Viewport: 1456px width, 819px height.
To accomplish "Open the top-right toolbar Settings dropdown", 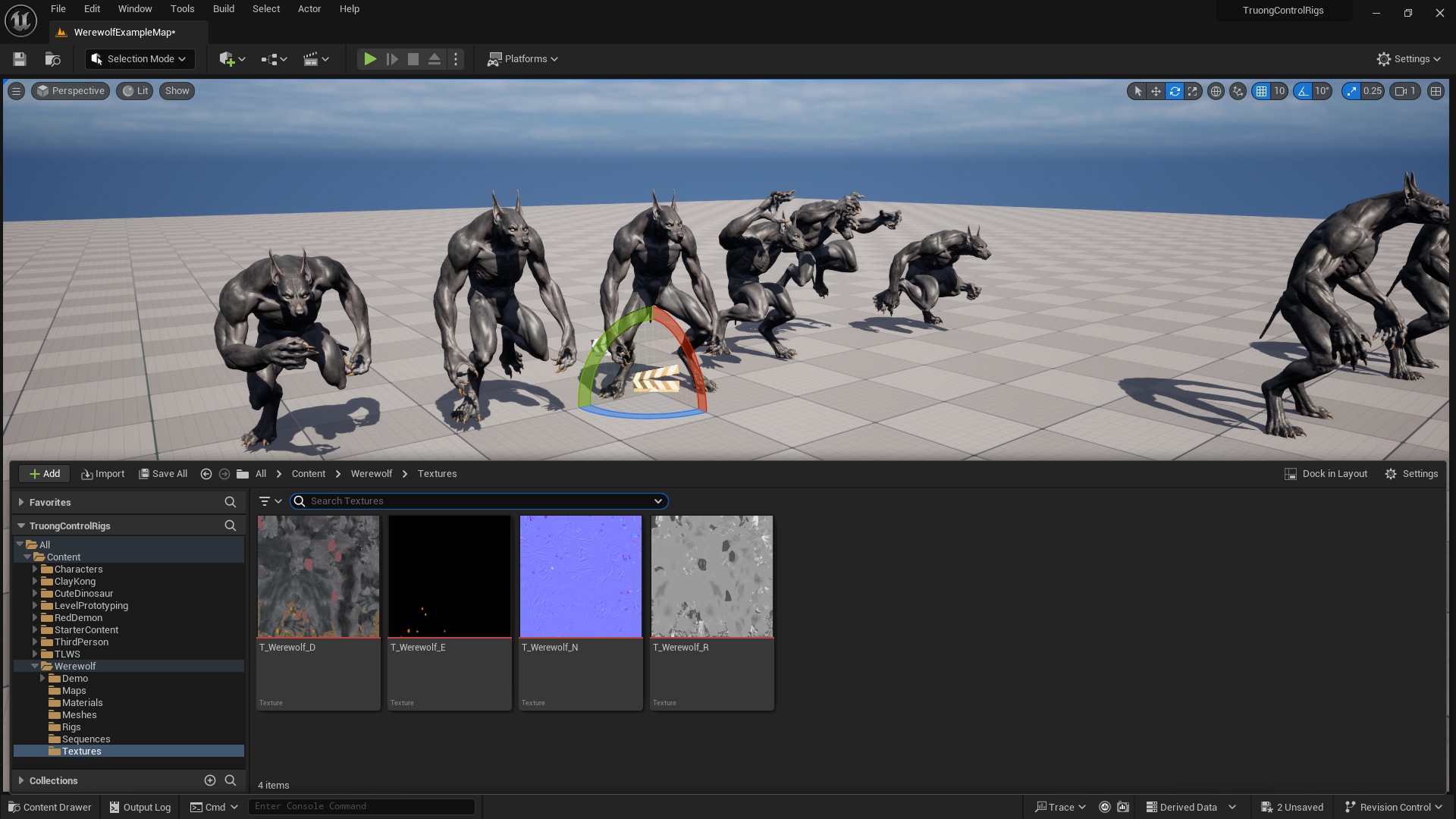I will [1409, 59].
